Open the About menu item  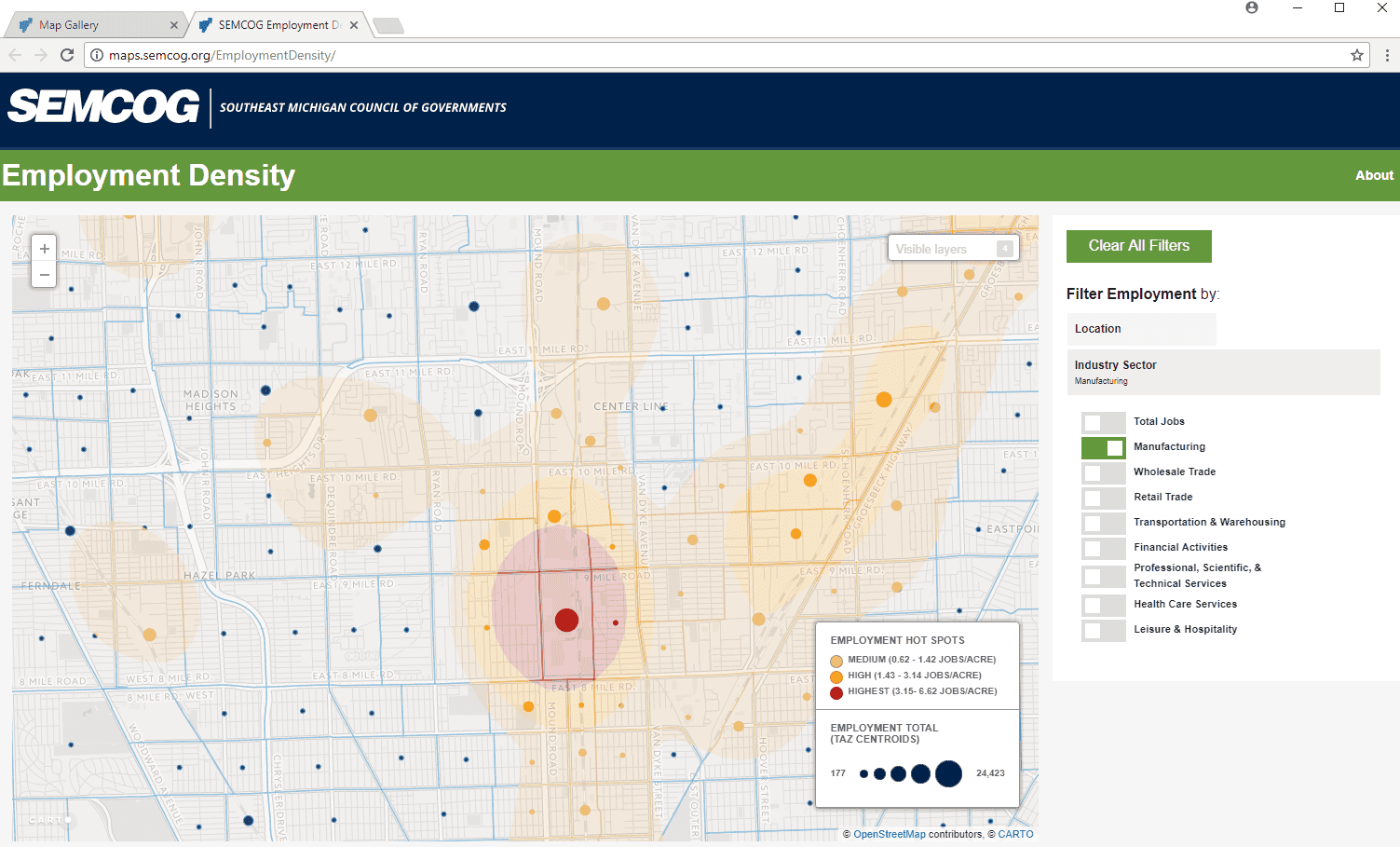pos(1374,175)
